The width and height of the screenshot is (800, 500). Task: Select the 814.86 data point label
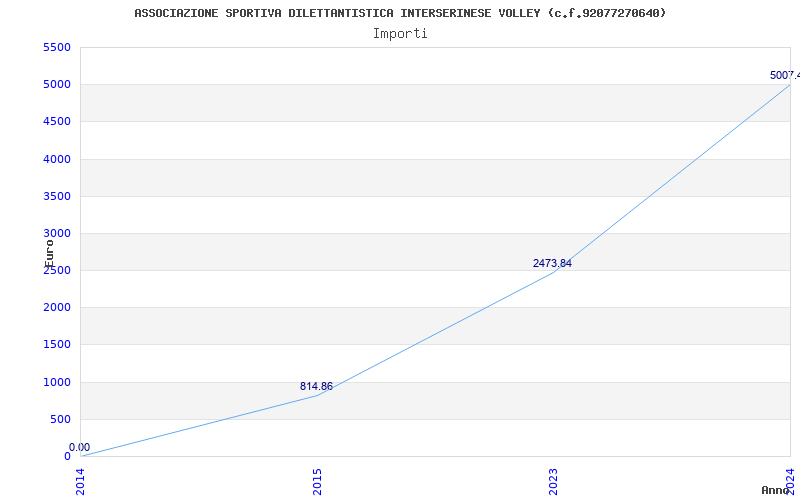click(x=316, y=386)
